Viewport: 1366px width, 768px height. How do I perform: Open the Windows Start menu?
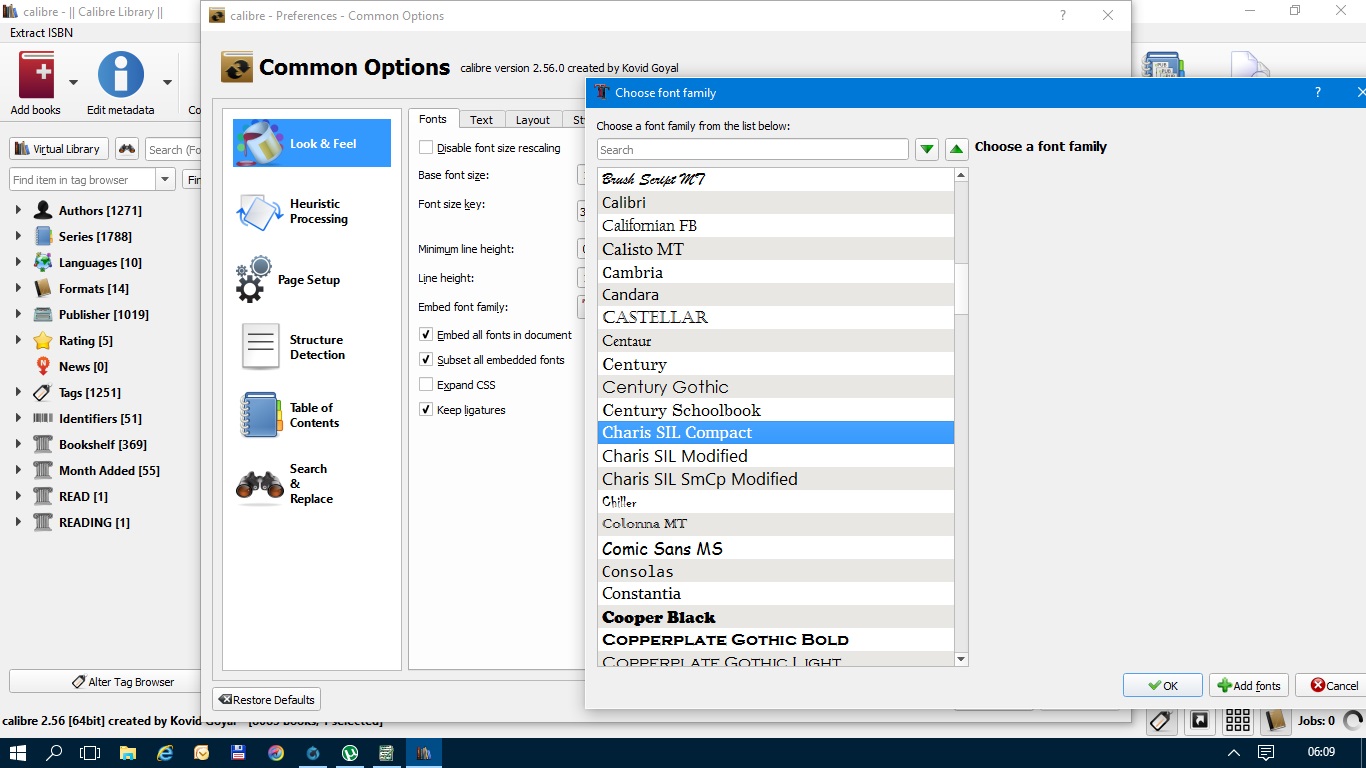coord(18,752)
